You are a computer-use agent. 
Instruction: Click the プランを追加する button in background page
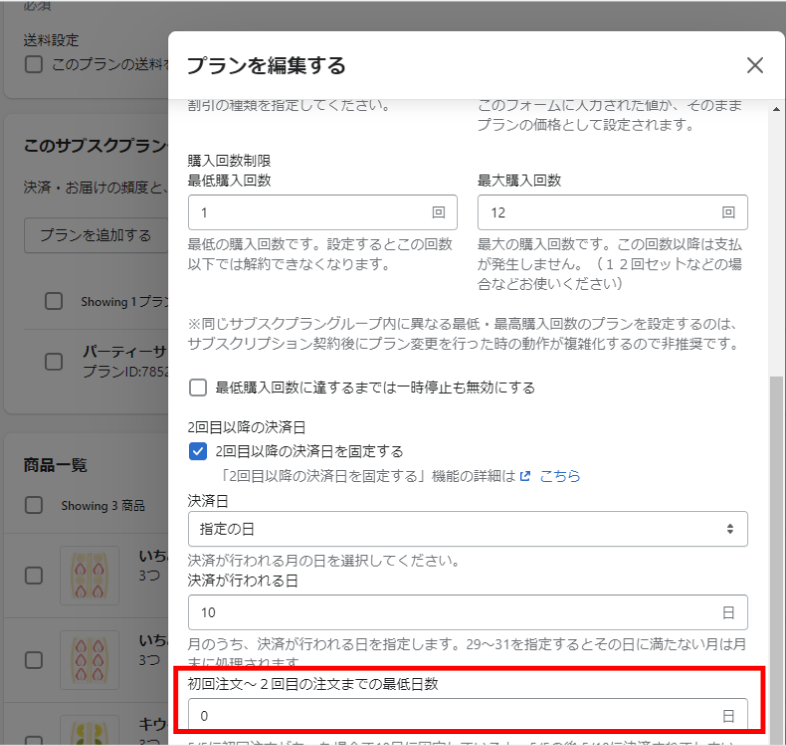(96, 235)
